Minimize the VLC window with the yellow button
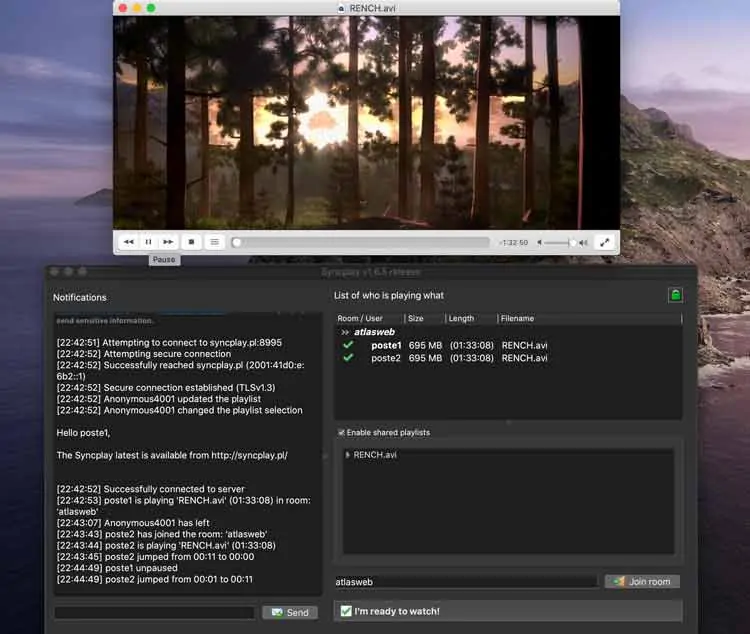This screenshot has height=634, width=750. [137, 8]
